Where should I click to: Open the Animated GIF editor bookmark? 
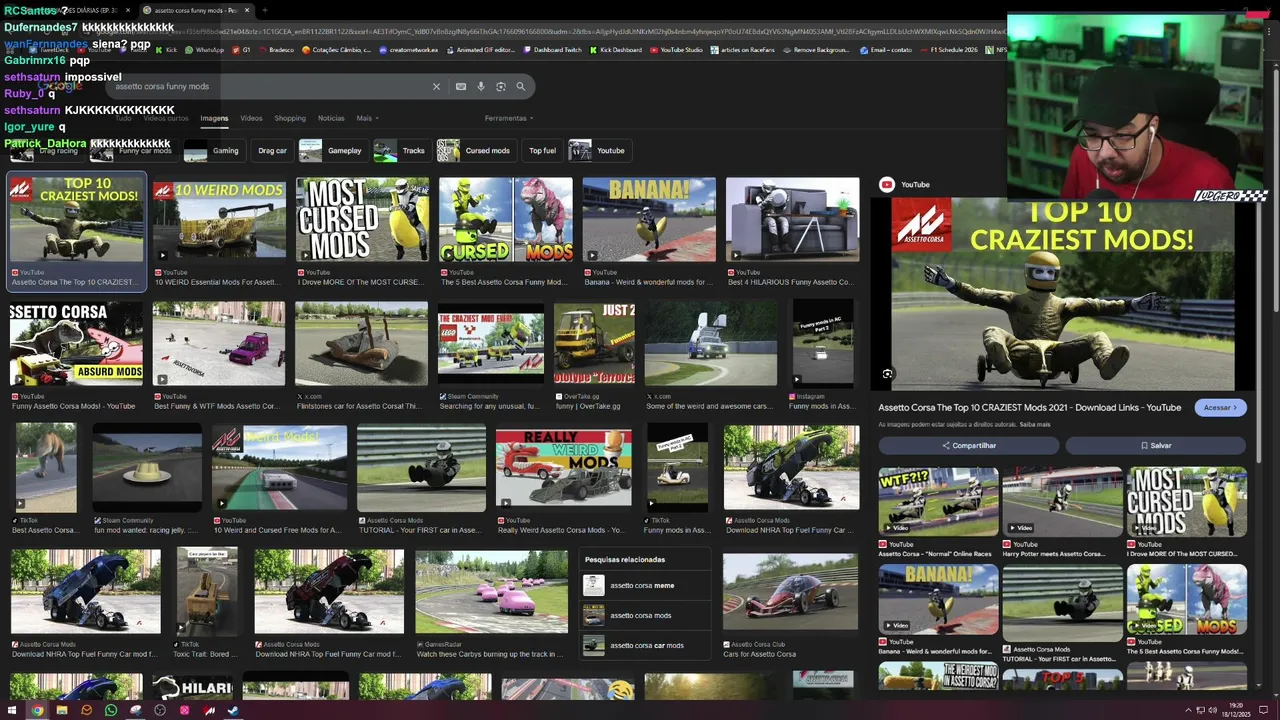(480, 50)
